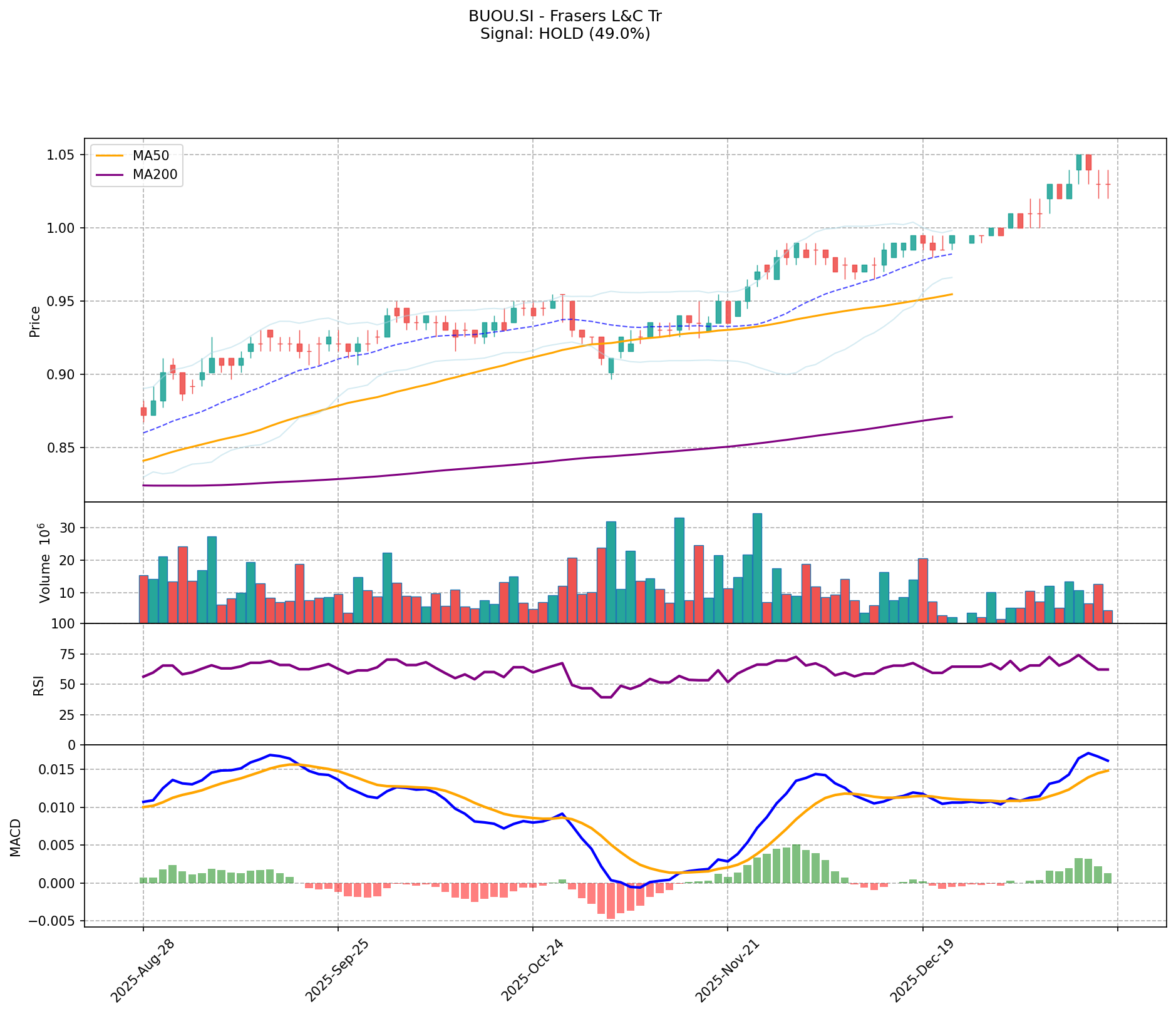Click the Price y-axis label
1176x1014 pixels.
tap(35, 321)
